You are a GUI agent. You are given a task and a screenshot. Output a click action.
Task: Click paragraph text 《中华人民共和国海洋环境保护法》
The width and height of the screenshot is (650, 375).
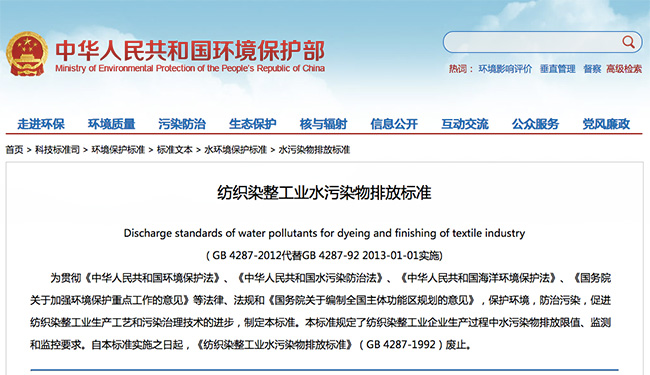click(478, 278)
